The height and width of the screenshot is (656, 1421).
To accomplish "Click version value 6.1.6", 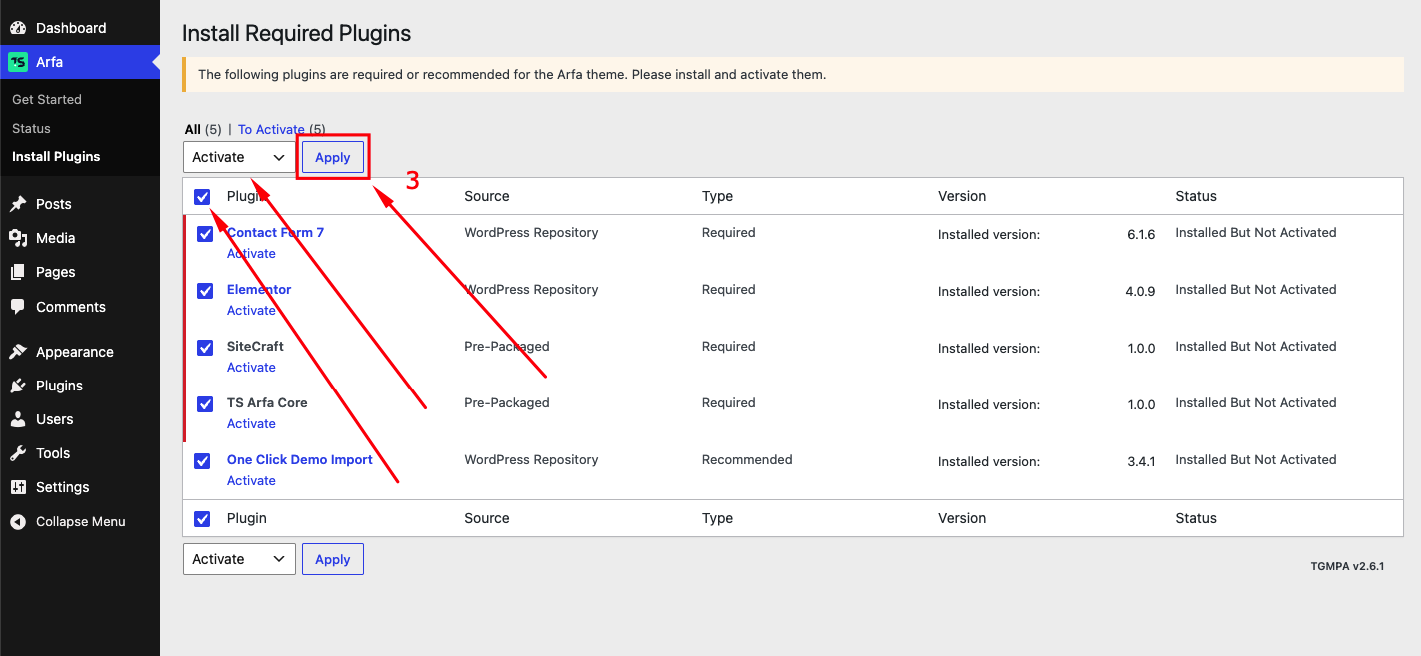I will pyautogui.click(x=1141, y=234).
